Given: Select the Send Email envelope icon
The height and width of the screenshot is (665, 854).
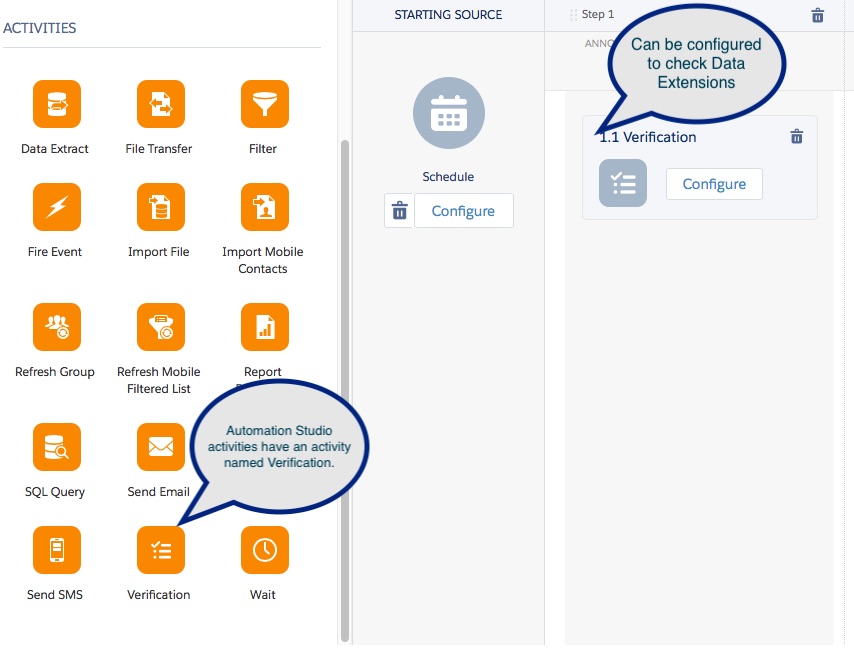Looking at the screenshot, I should click(160, 447).
